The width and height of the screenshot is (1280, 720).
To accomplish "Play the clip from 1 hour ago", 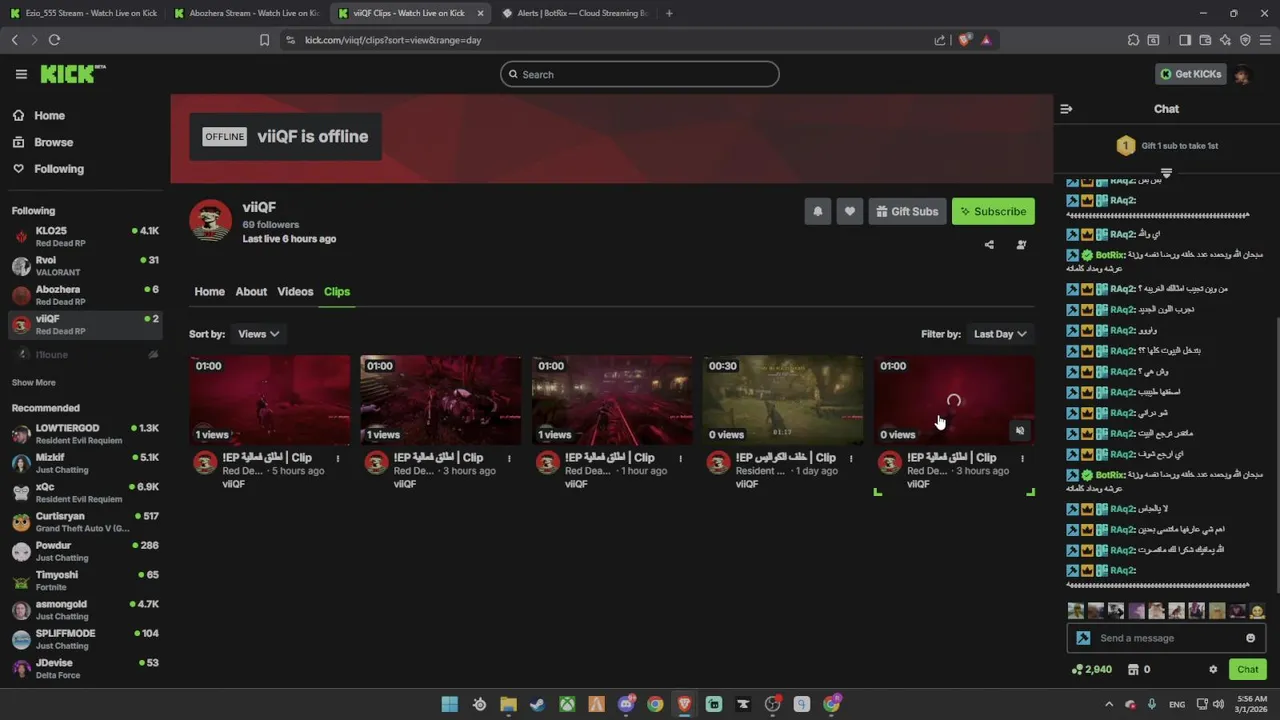I will pos(612,400).
